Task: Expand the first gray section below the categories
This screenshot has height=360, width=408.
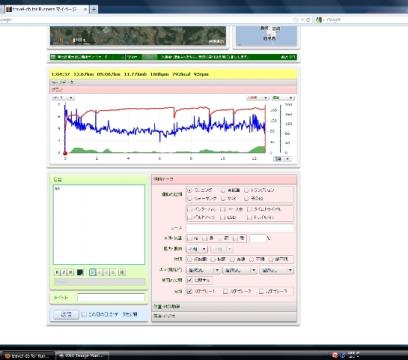Action: pos(224,306)
